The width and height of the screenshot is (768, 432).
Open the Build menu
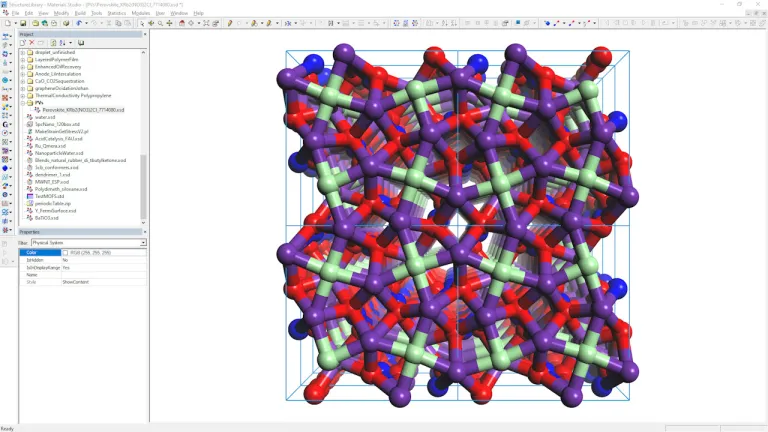coord(80,13)
